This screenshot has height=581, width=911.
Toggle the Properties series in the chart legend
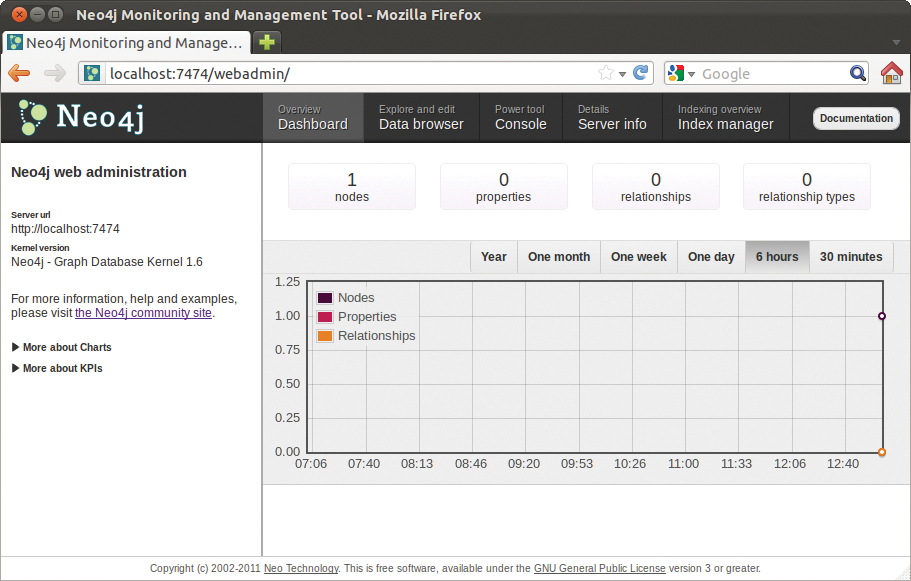click(x=364, y=316)
